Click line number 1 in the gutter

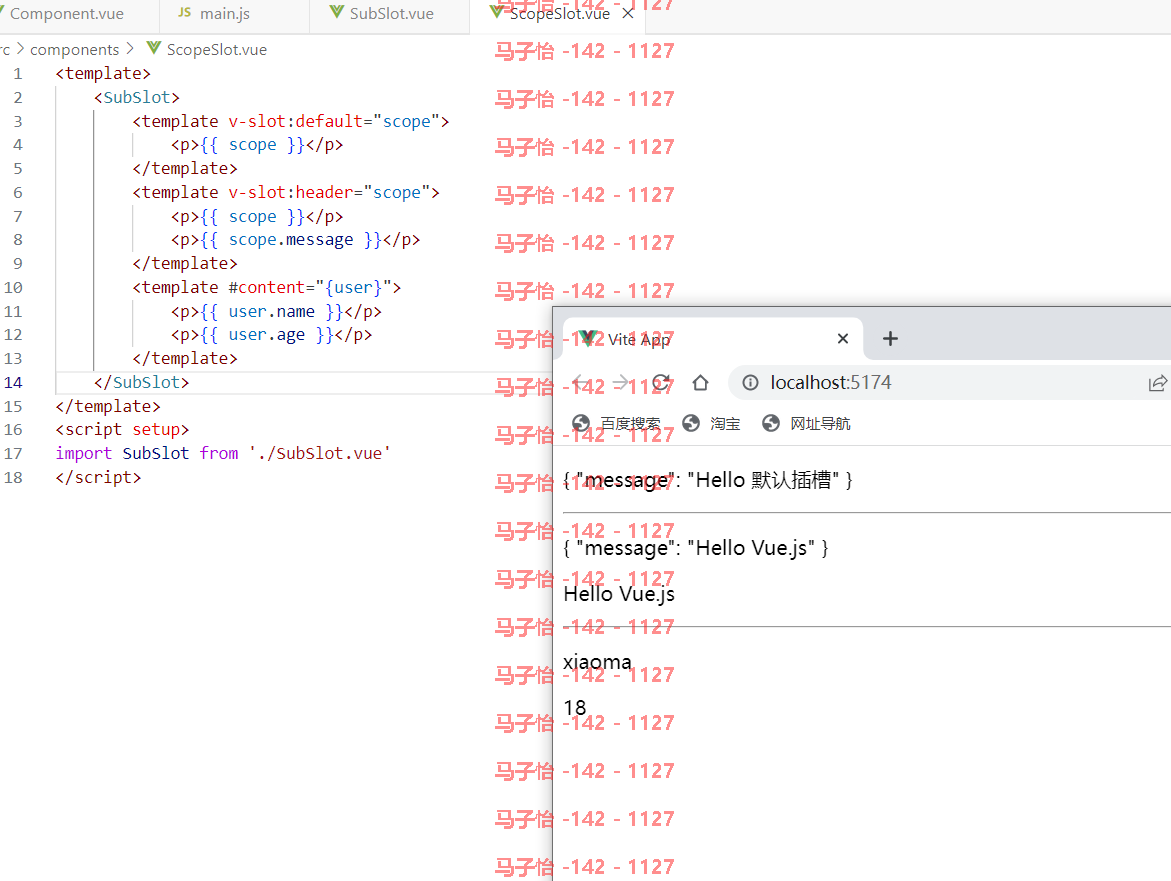pyautogui.click(x=17, y=73)
